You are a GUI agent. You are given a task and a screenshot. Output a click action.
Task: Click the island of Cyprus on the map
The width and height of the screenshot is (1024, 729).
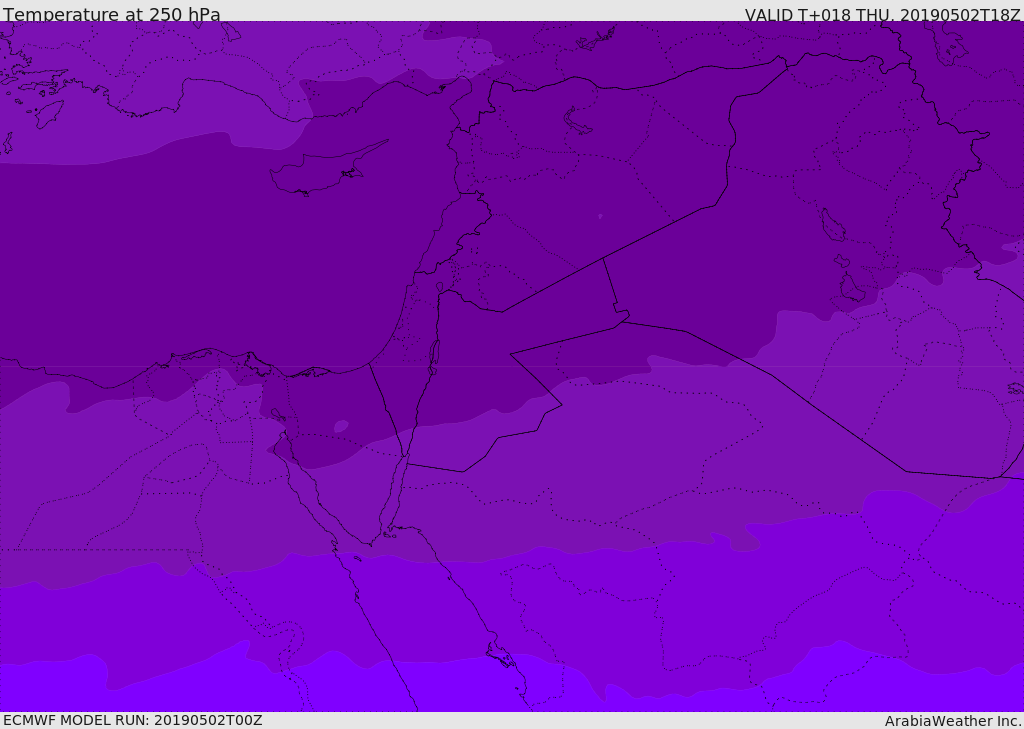[320, 171]
